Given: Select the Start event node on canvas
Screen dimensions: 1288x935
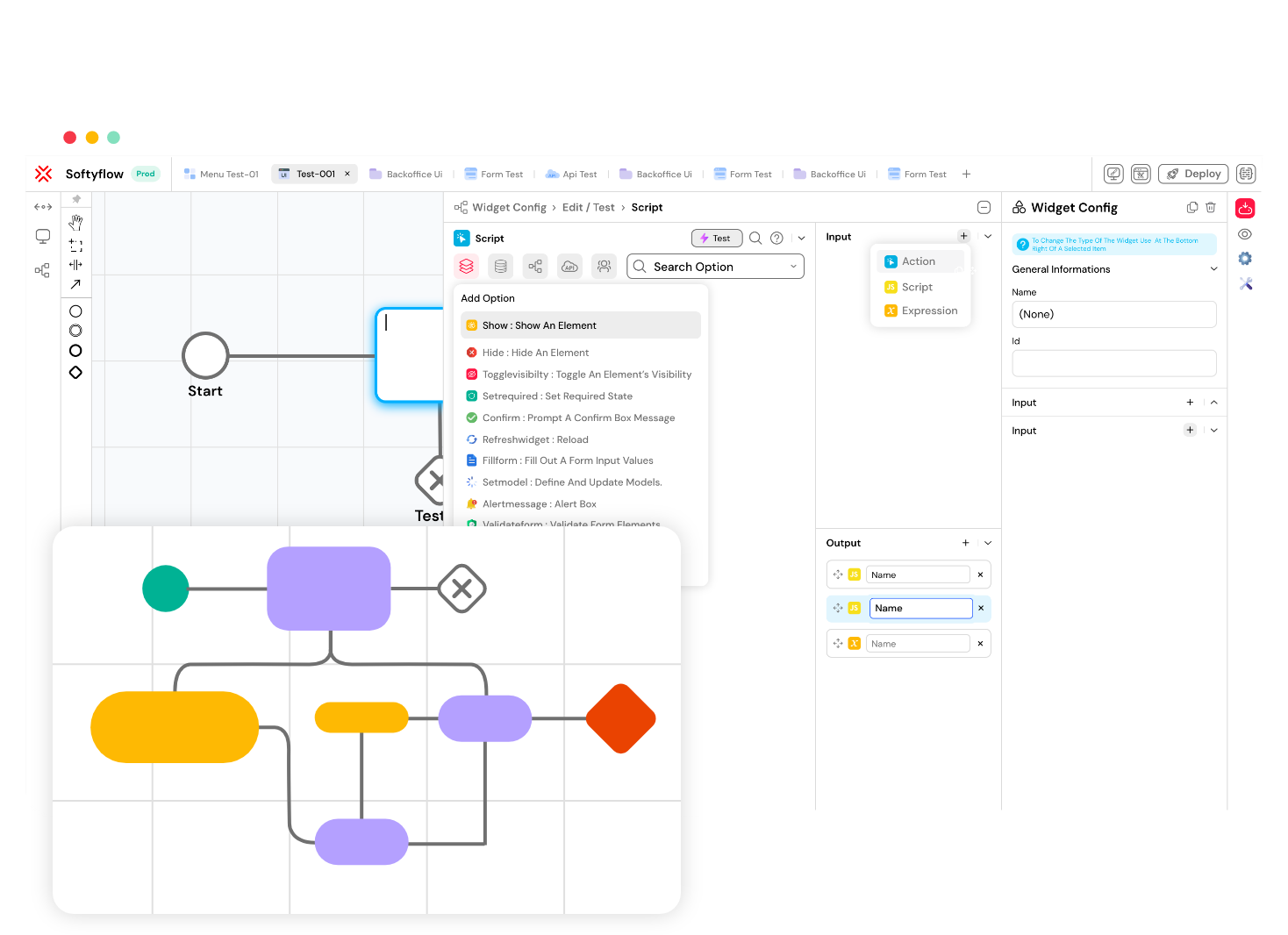Looking at the screenshot, I should point(205,355).
